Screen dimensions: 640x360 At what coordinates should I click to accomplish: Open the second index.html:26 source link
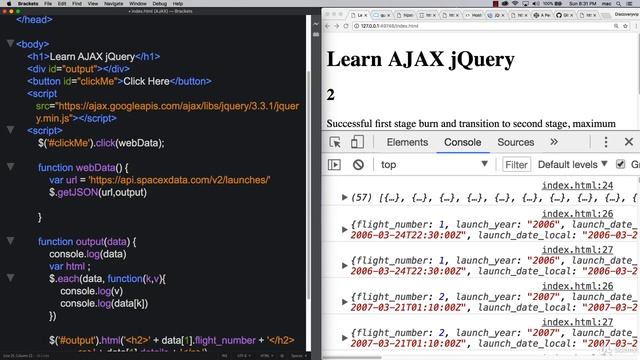pos(577,286)
